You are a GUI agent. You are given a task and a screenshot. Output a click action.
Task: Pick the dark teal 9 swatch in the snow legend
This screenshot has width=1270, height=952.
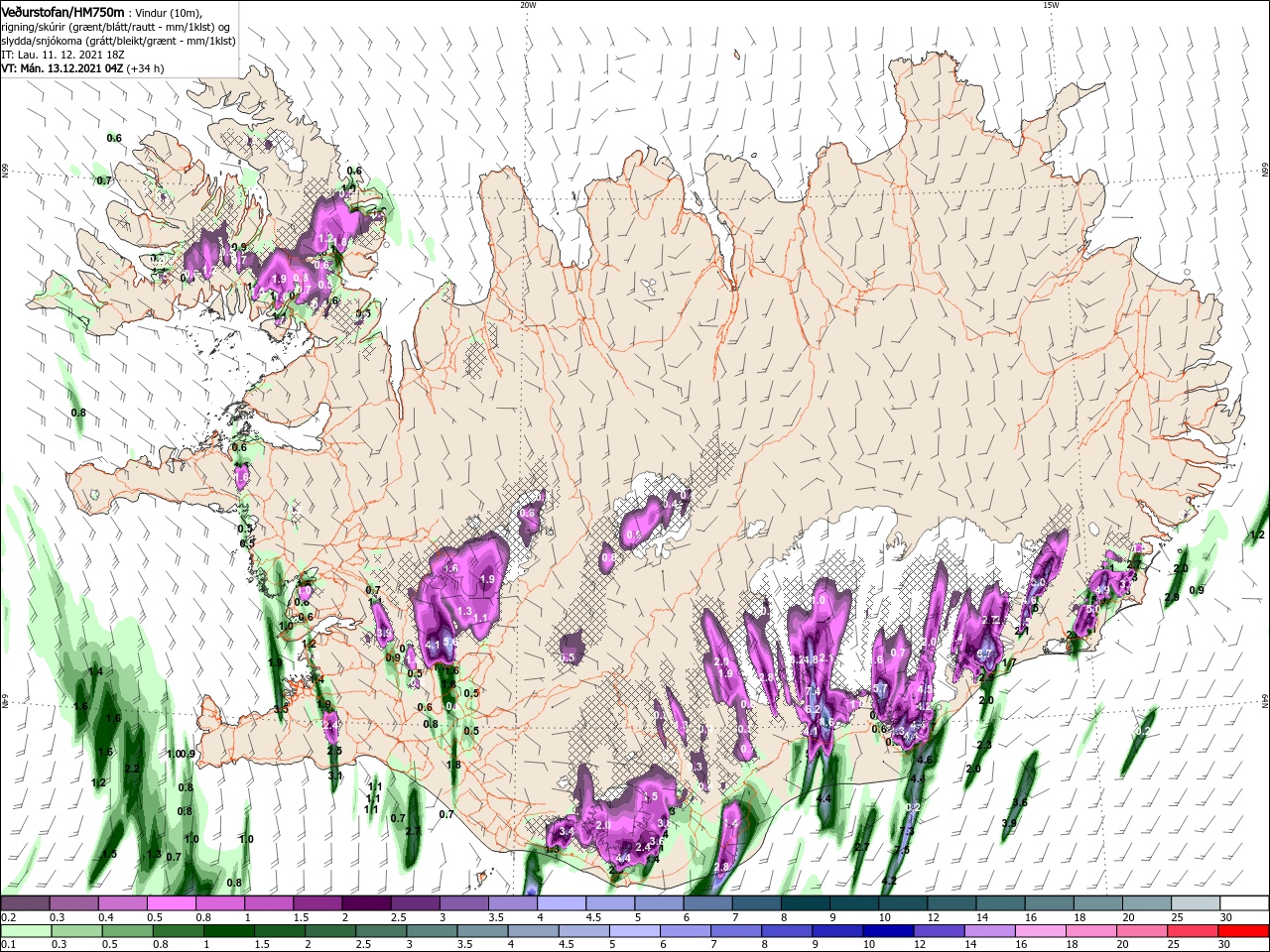[853, 903]
